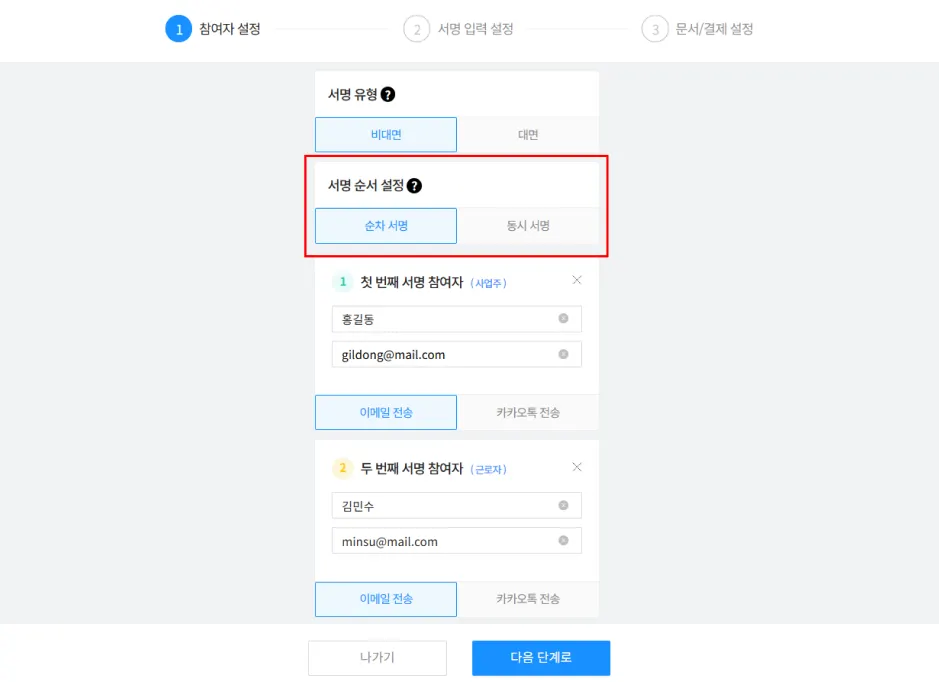939x682 pixels.
Task: Select the 대면 signature type
Action: pyautogui.click(x=528, y=135)
